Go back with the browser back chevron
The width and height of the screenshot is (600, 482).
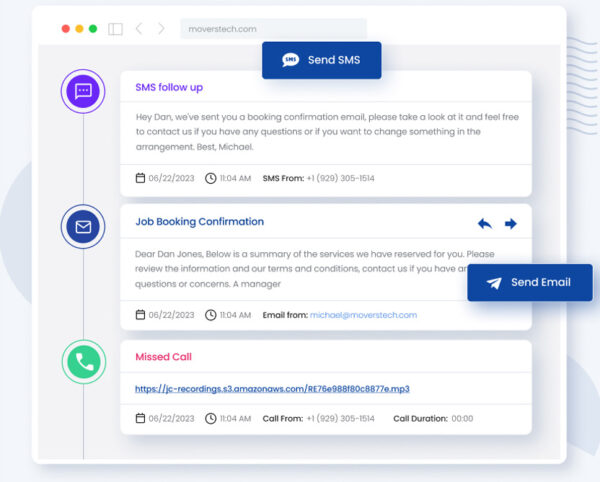point(139,29)
